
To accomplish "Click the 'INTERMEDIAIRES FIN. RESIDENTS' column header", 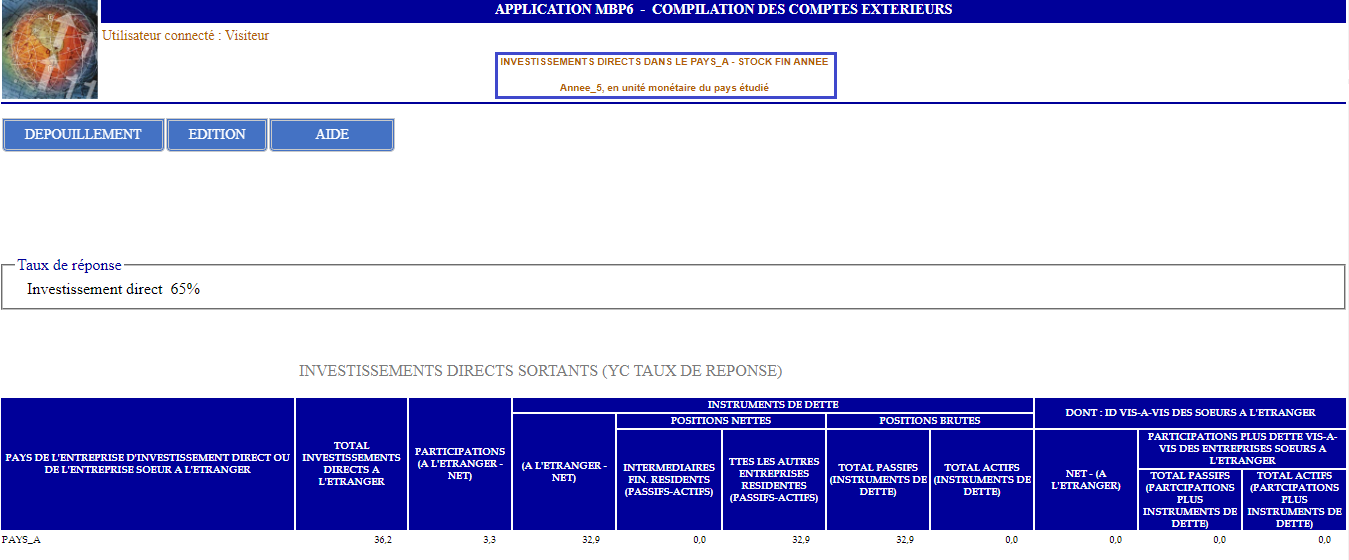I will pos(668,480).
